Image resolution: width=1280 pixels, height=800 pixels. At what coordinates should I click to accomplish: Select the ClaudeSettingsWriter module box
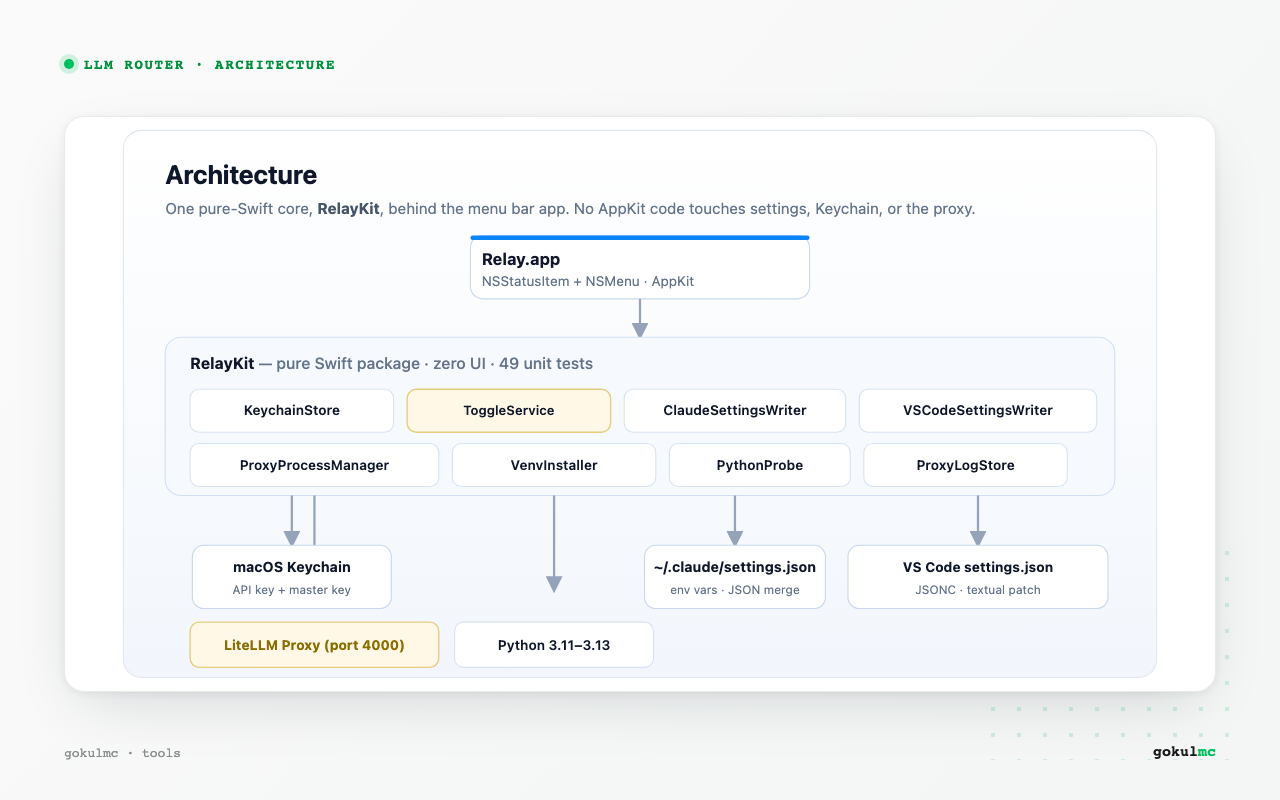pyautogui.click(x=735, y=410)
